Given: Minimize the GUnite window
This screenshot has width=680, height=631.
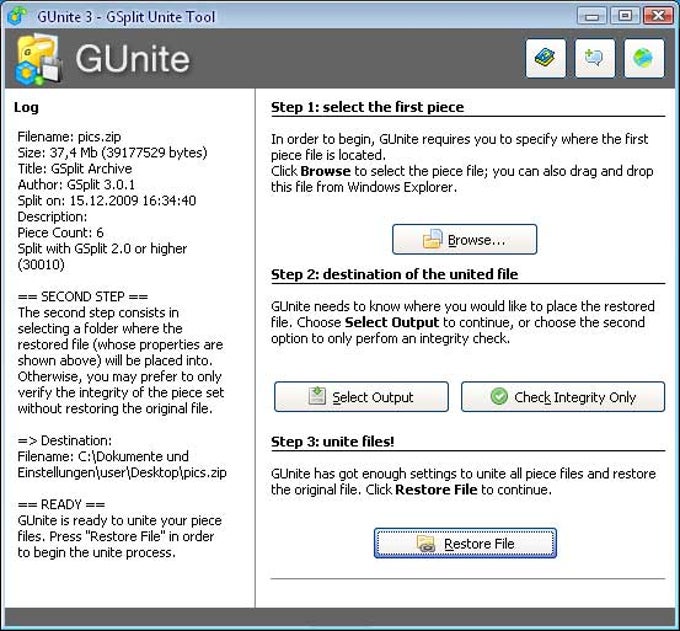Looking at the screenshot, I should tap(592, 16).
